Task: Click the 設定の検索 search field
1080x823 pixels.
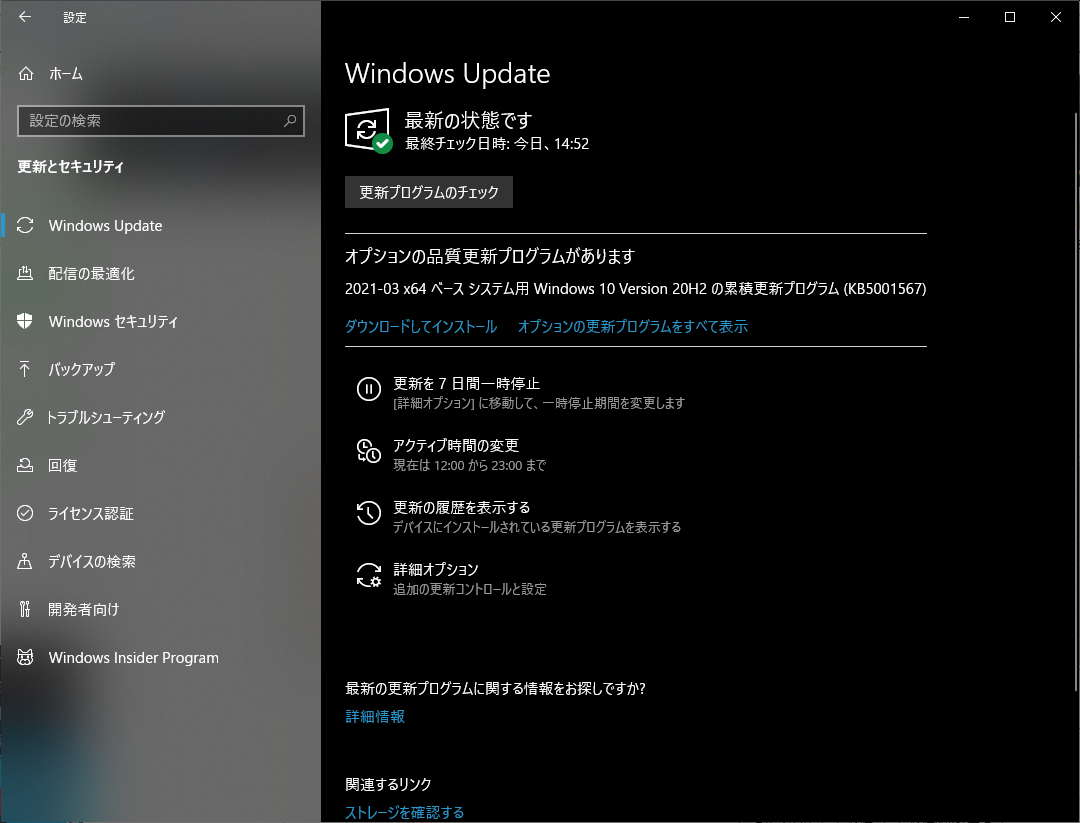Action: pos(160,121)
